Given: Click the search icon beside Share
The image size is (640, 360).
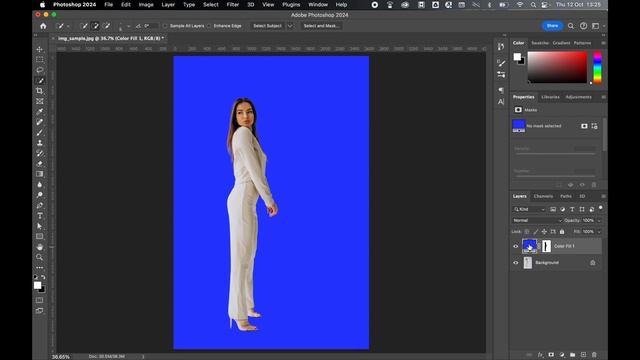Looking at the screenshot, I should [x=571, y=26].
